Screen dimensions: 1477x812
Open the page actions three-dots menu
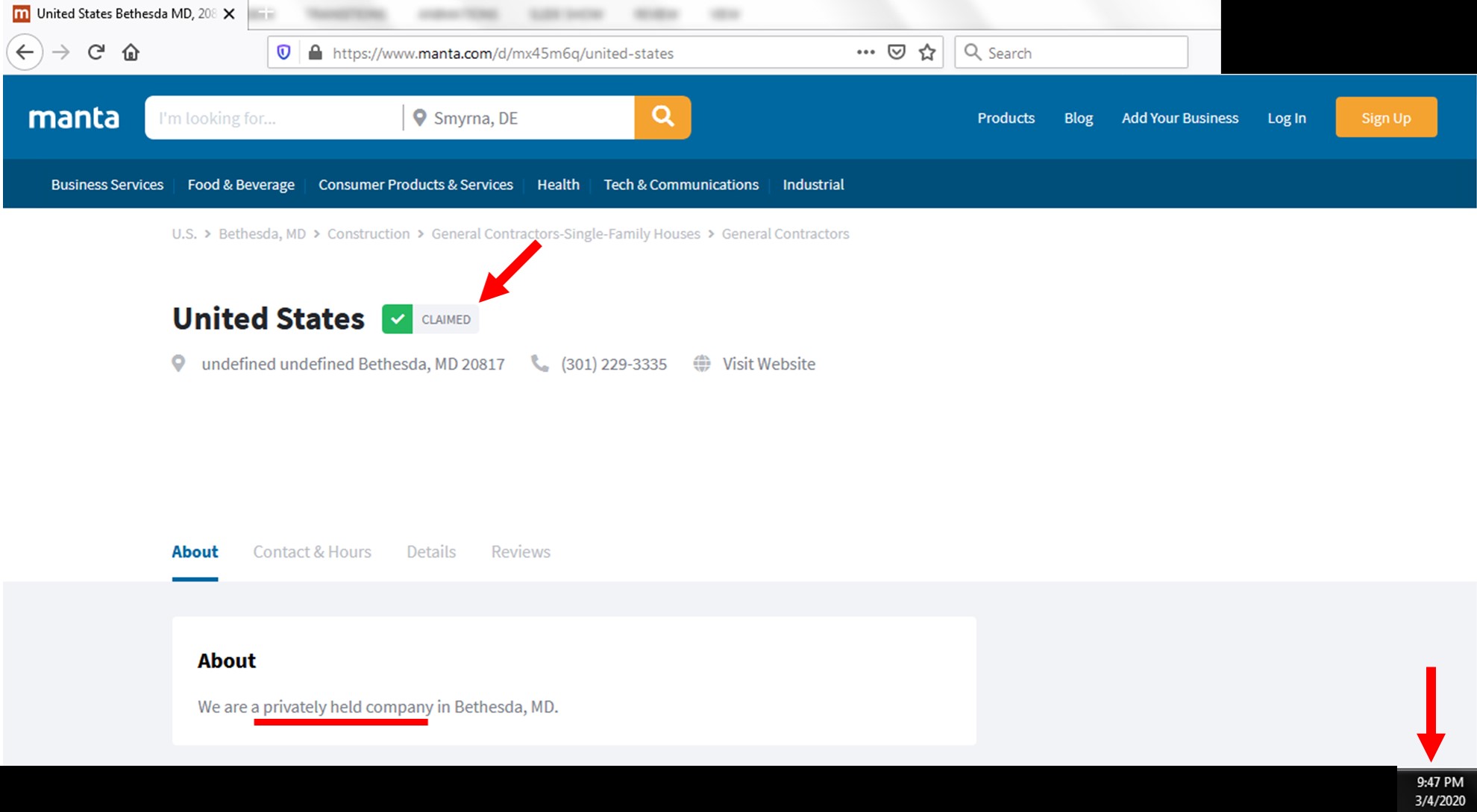[x=865, y=52]
